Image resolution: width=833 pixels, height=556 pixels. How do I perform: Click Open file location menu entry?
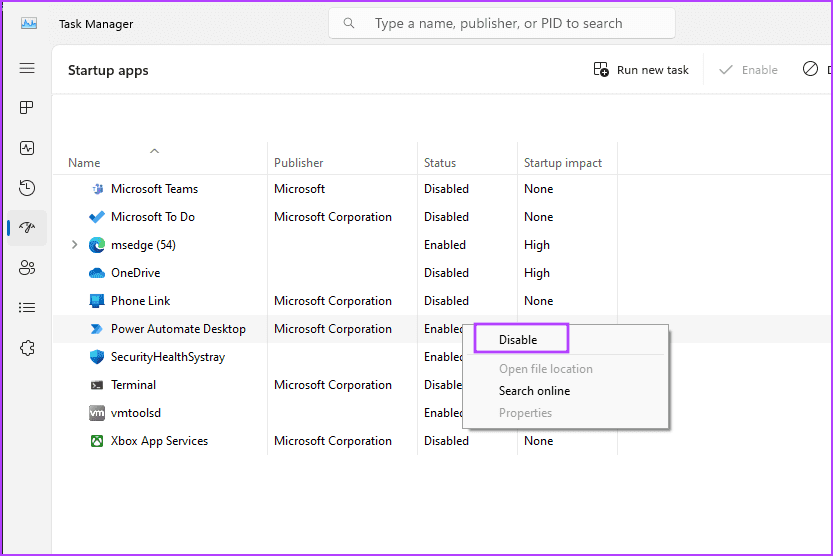pos(546,369)
